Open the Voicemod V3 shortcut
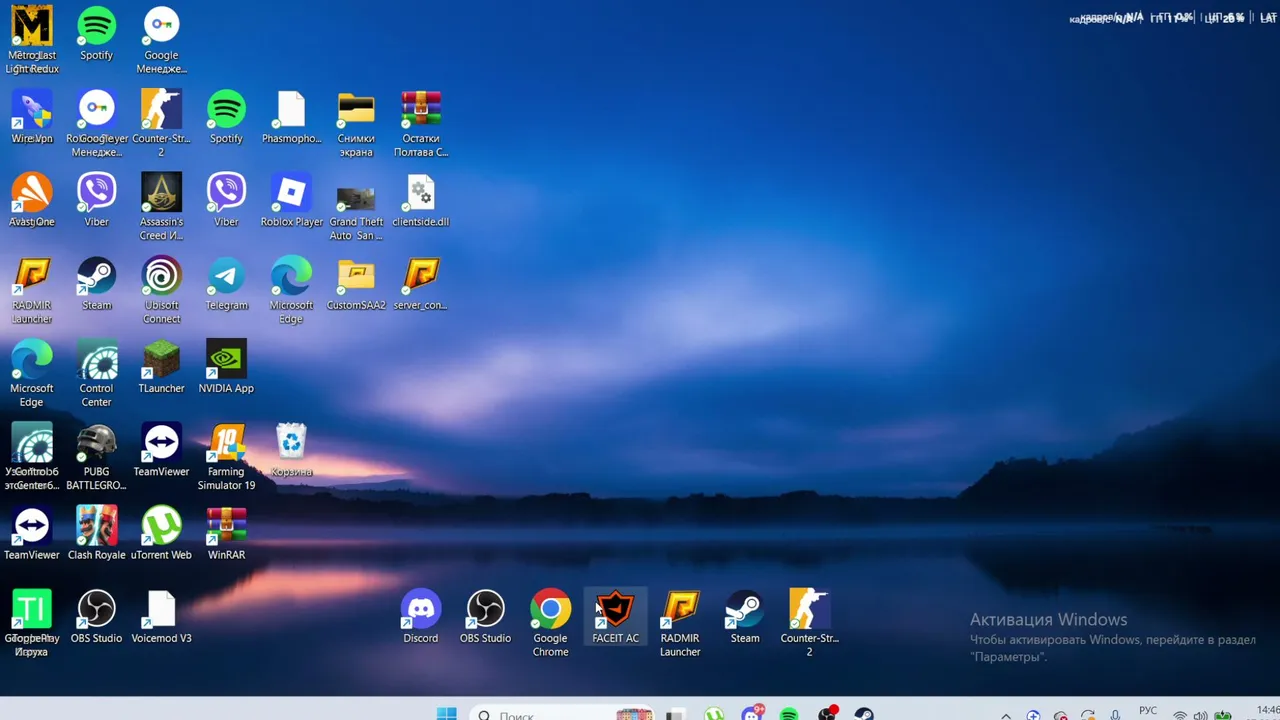The width and height of the screenshot is (1280, 720). [x=161, y=616]
